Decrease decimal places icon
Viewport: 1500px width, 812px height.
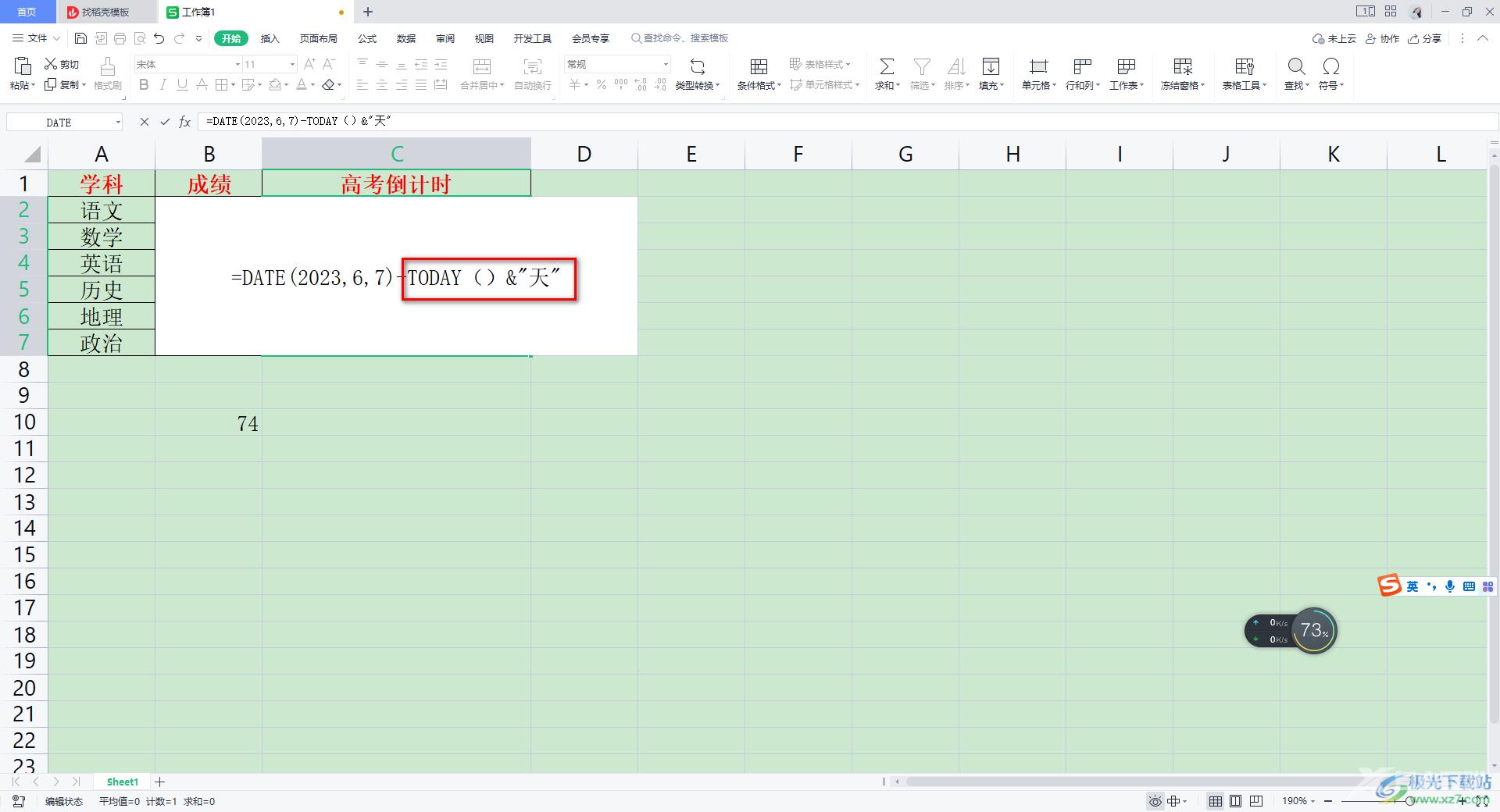coord(660,84)
